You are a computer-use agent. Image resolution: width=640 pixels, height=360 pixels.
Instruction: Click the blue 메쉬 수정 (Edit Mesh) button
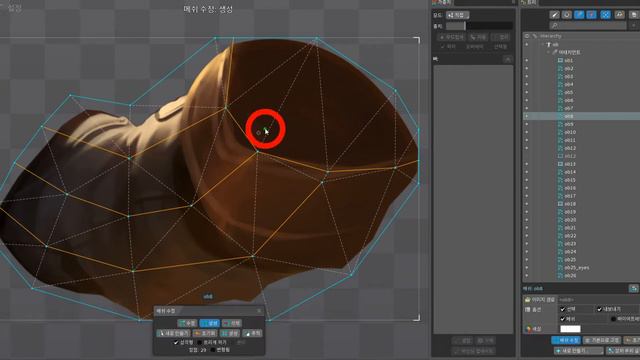click(x=566, y=340)
